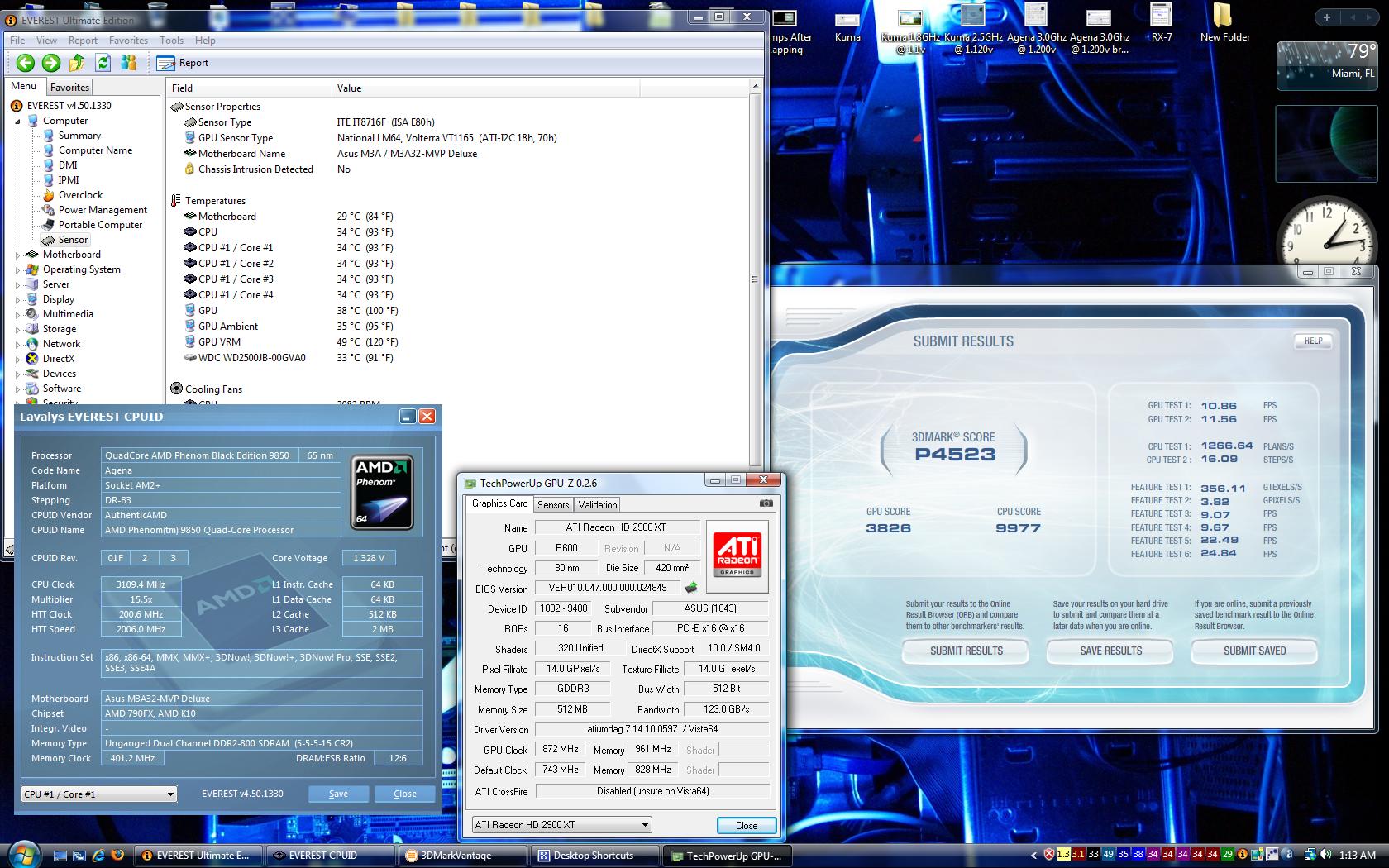The image size is (1389, 868).
Task: Go back with the green left arrow
Action: point(26,63)
